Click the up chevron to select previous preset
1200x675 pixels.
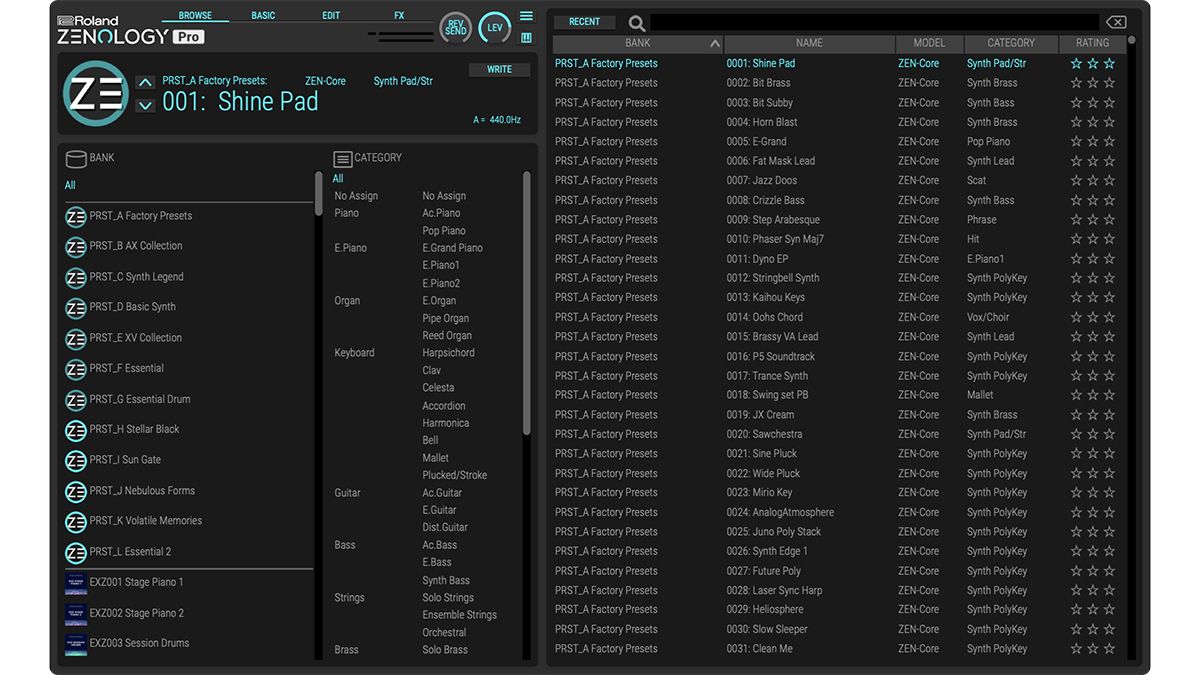146,81
